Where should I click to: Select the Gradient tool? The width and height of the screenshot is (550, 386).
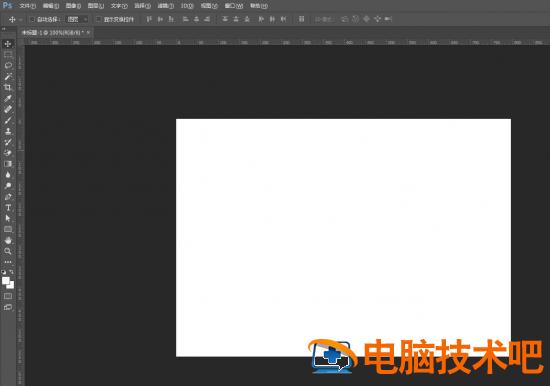[8, 164]
